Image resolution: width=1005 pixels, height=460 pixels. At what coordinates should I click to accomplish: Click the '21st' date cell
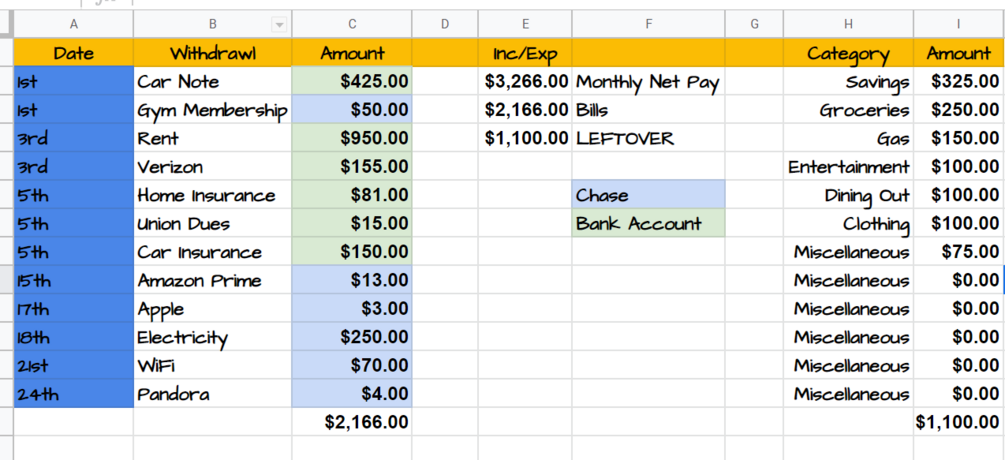74,365
